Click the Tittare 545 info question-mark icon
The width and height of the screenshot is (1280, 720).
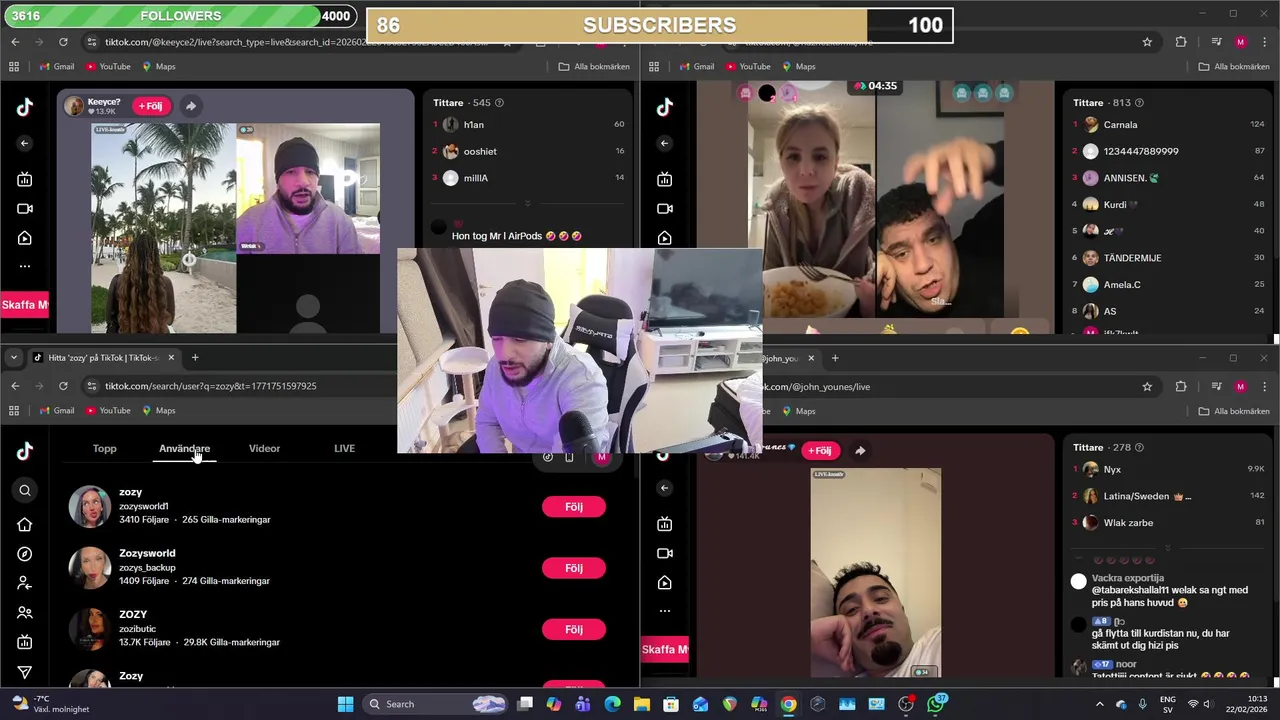[499, 102]
